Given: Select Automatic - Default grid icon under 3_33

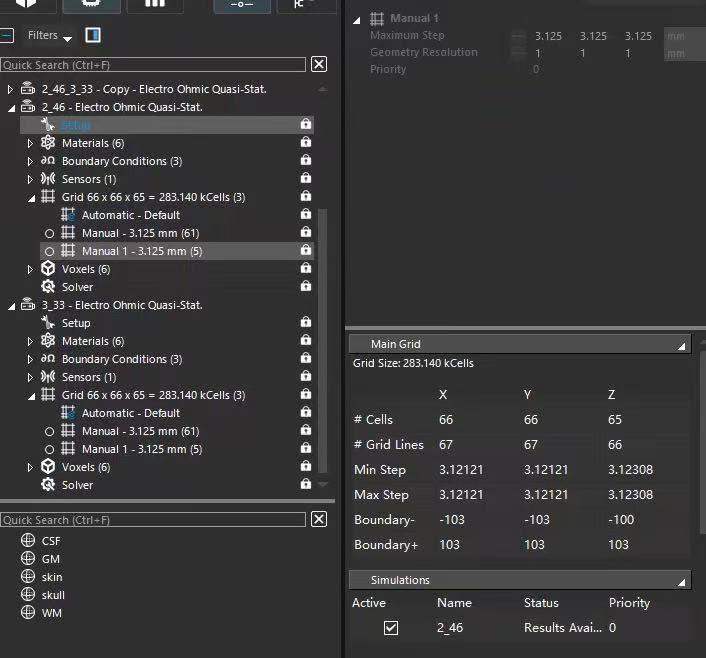Looking at the screenshot, I should point(68,412).
